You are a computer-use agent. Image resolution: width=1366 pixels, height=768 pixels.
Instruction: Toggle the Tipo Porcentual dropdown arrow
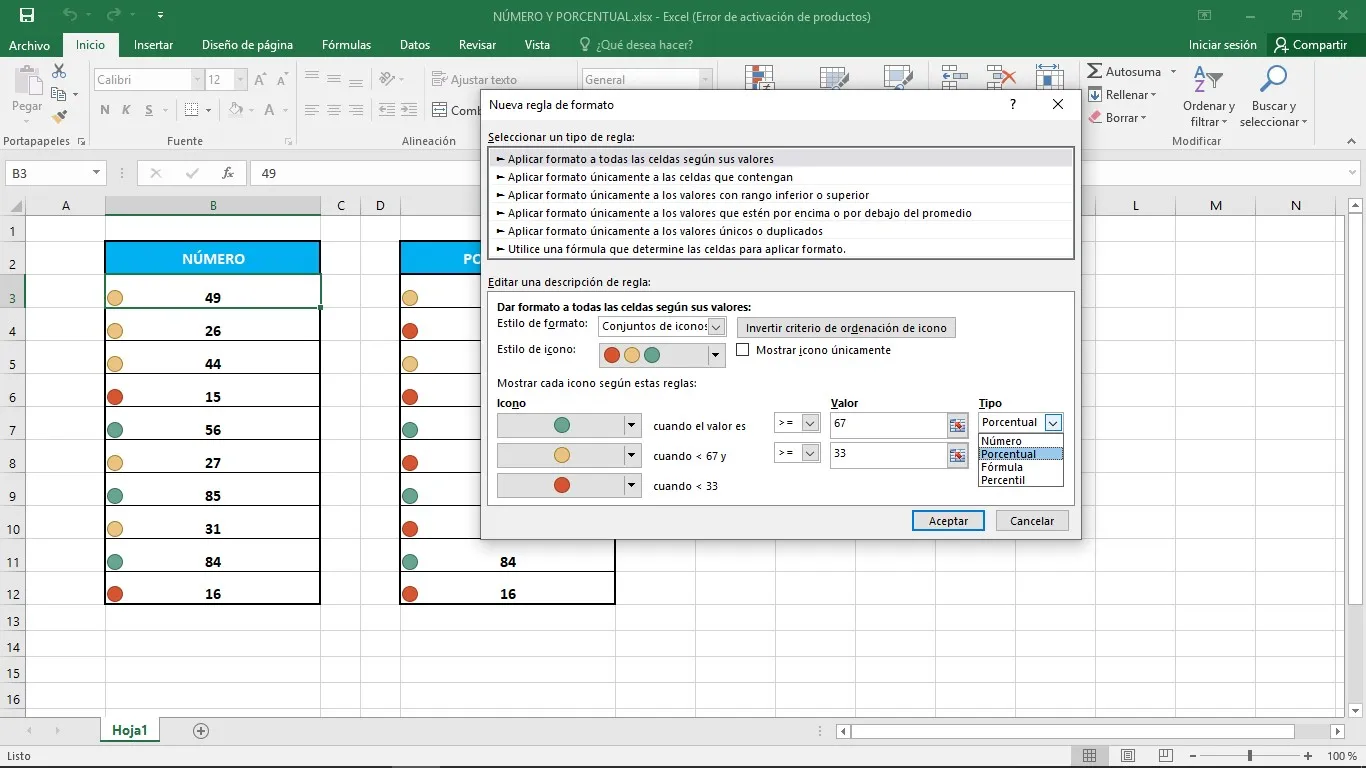point(1052,423)
